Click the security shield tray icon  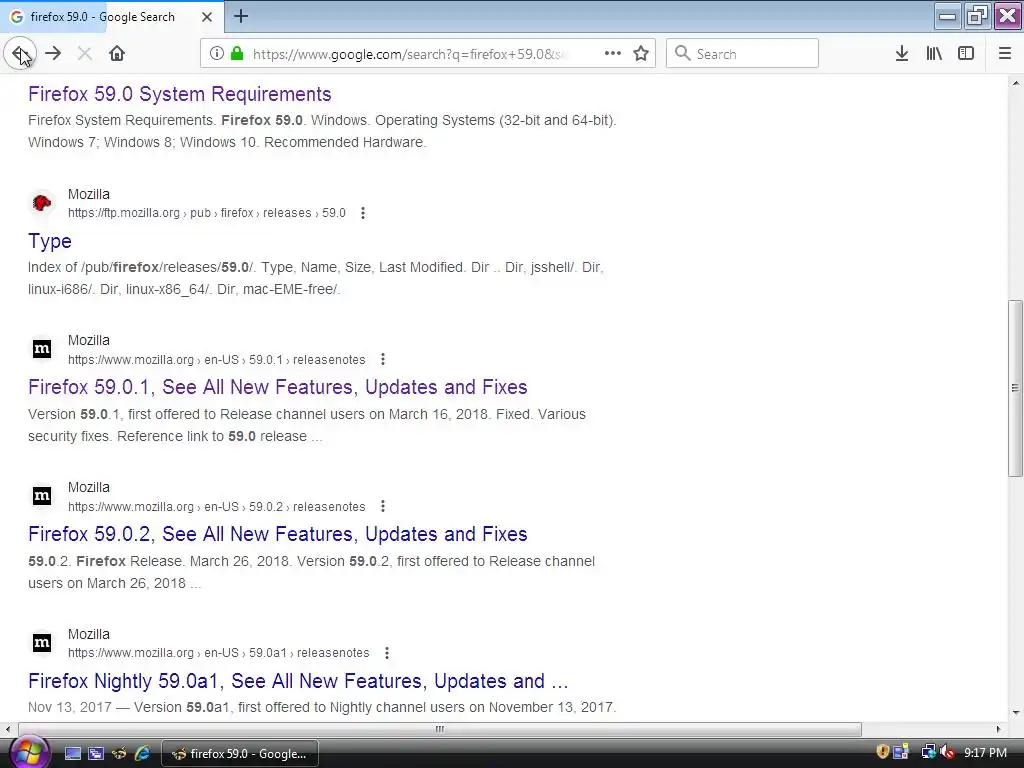click(x=882, y=752)
